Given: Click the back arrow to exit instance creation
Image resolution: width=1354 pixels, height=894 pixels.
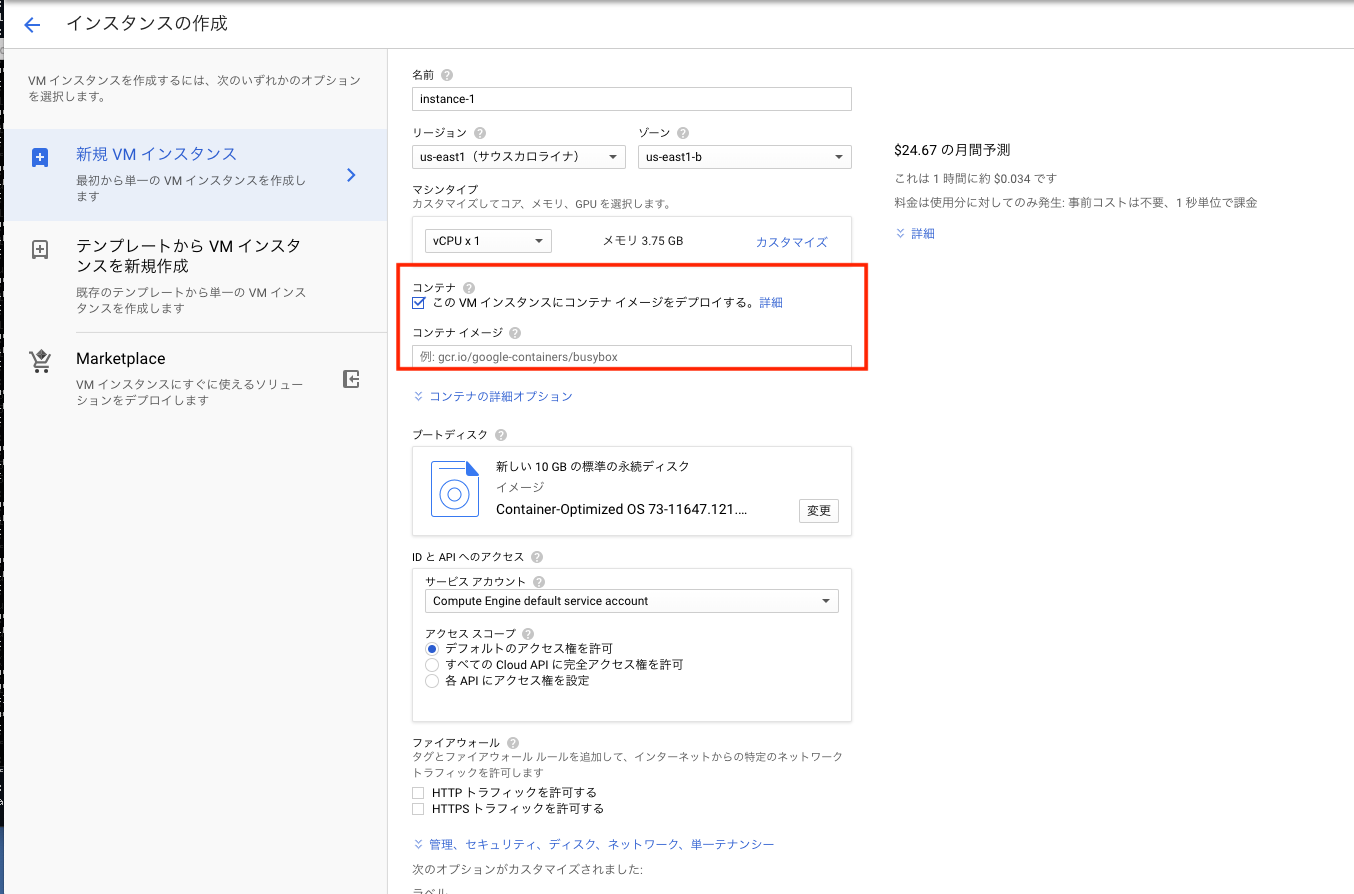Looking at the screenshot, I should tap(31, 24).
